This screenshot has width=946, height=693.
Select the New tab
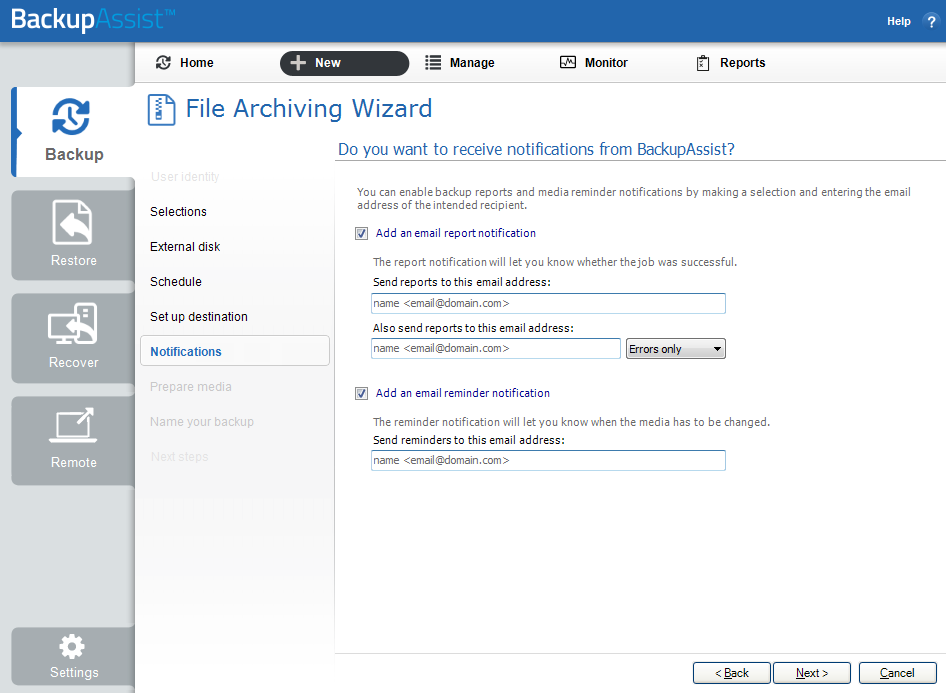pyautogui.click(x=344, y=63)
